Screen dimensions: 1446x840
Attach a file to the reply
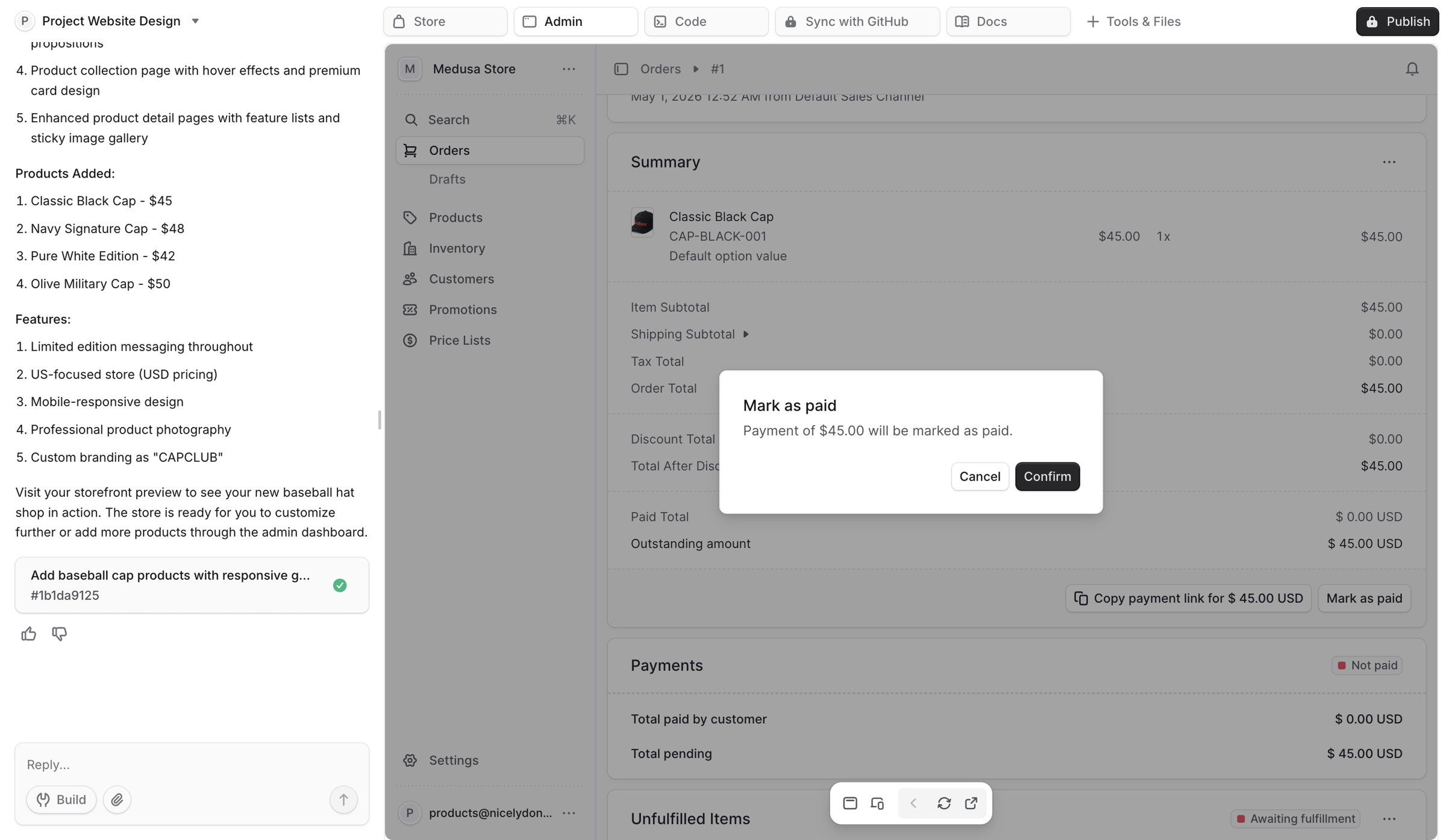[117, 799]
